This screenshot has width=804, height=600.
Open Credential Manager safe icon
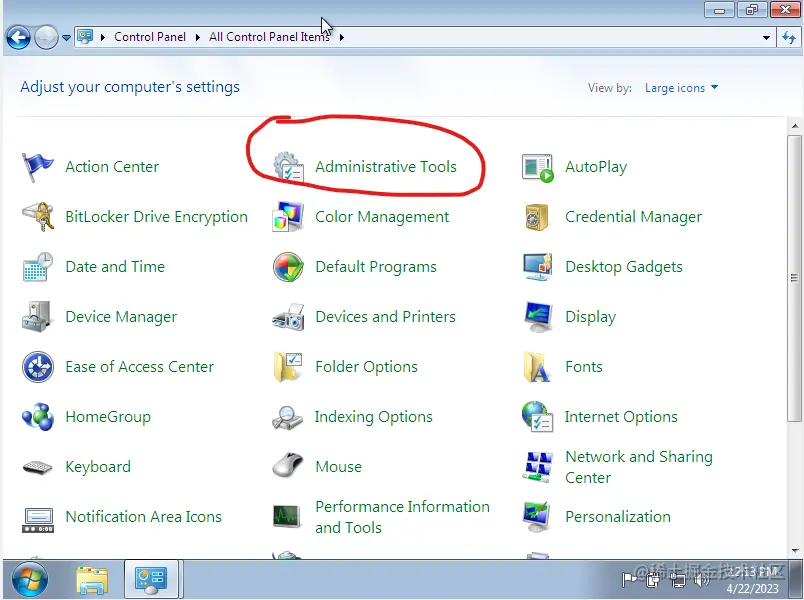click(x=537, y=217)
